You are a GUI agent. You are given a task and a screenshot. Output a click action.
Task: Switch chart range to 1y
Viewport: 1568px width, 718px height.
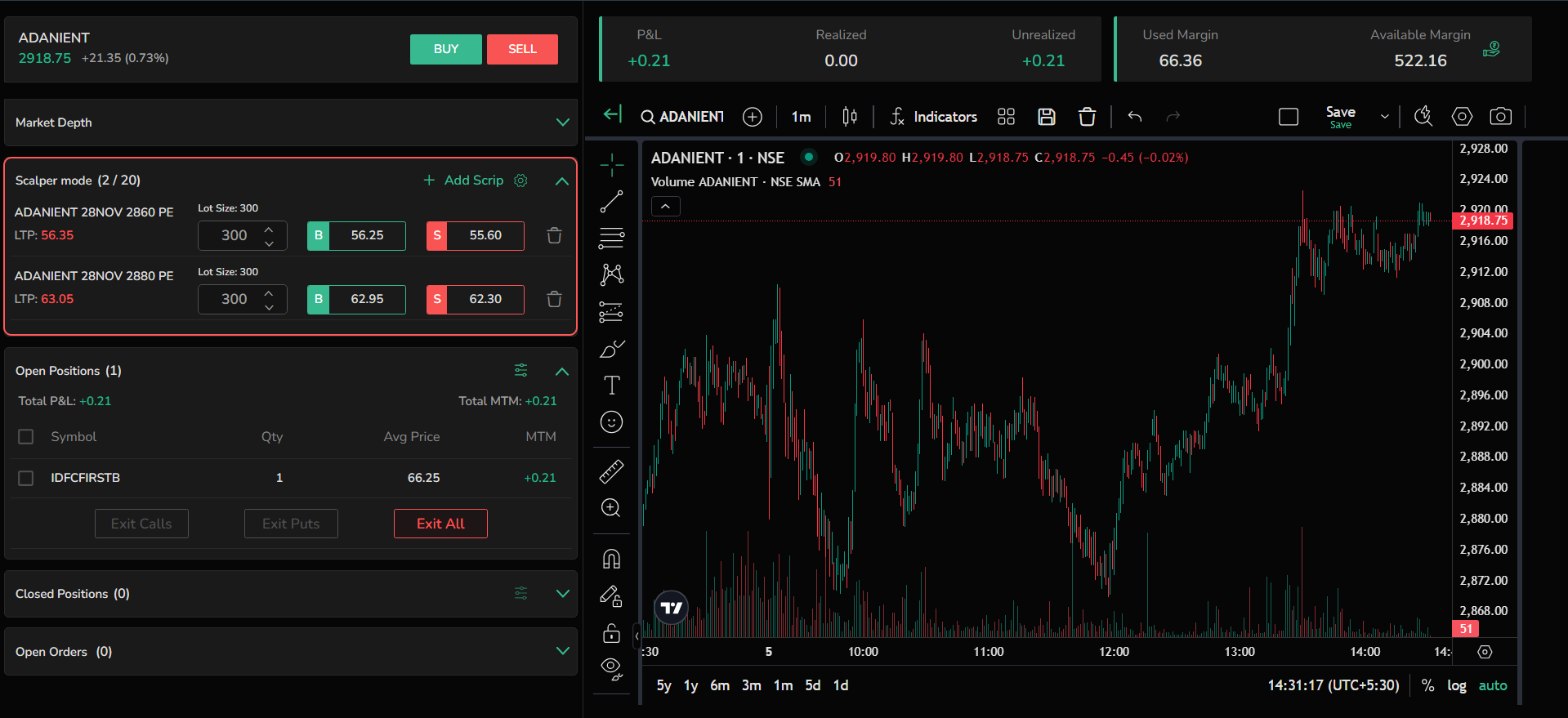click(x=690, y=685)
